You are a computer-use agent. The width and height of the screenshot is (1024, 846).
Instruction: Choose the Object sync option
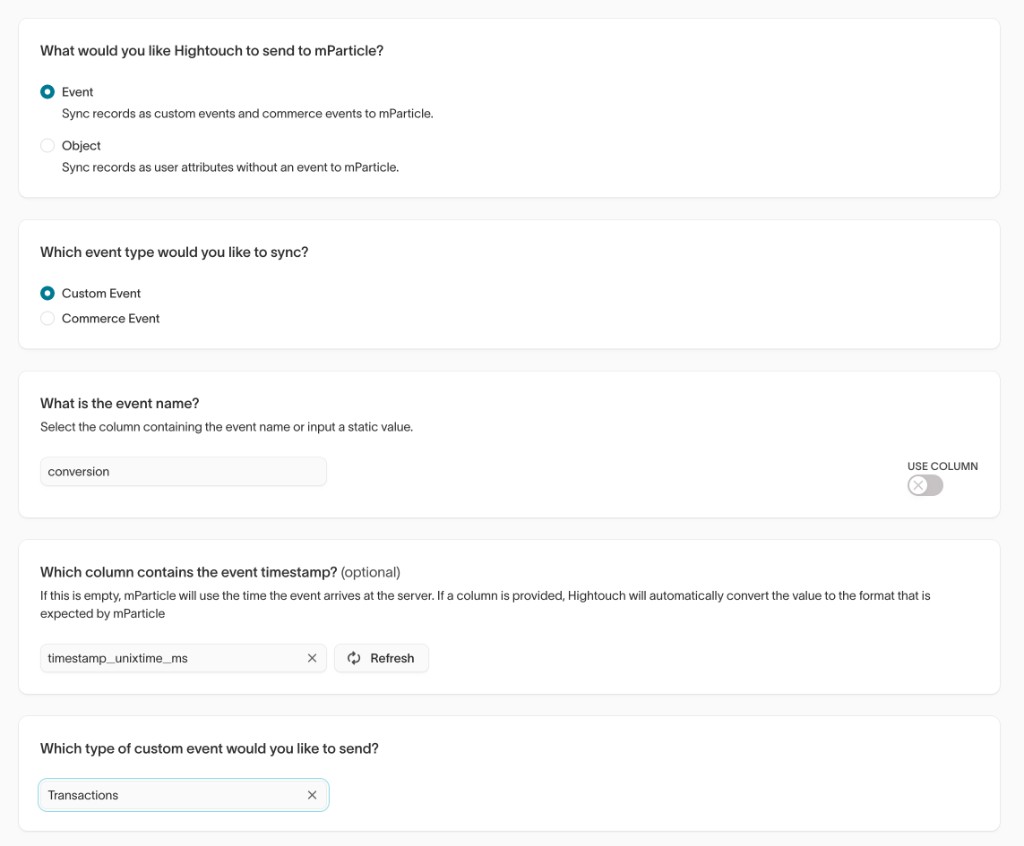click(x=47, y=146)
